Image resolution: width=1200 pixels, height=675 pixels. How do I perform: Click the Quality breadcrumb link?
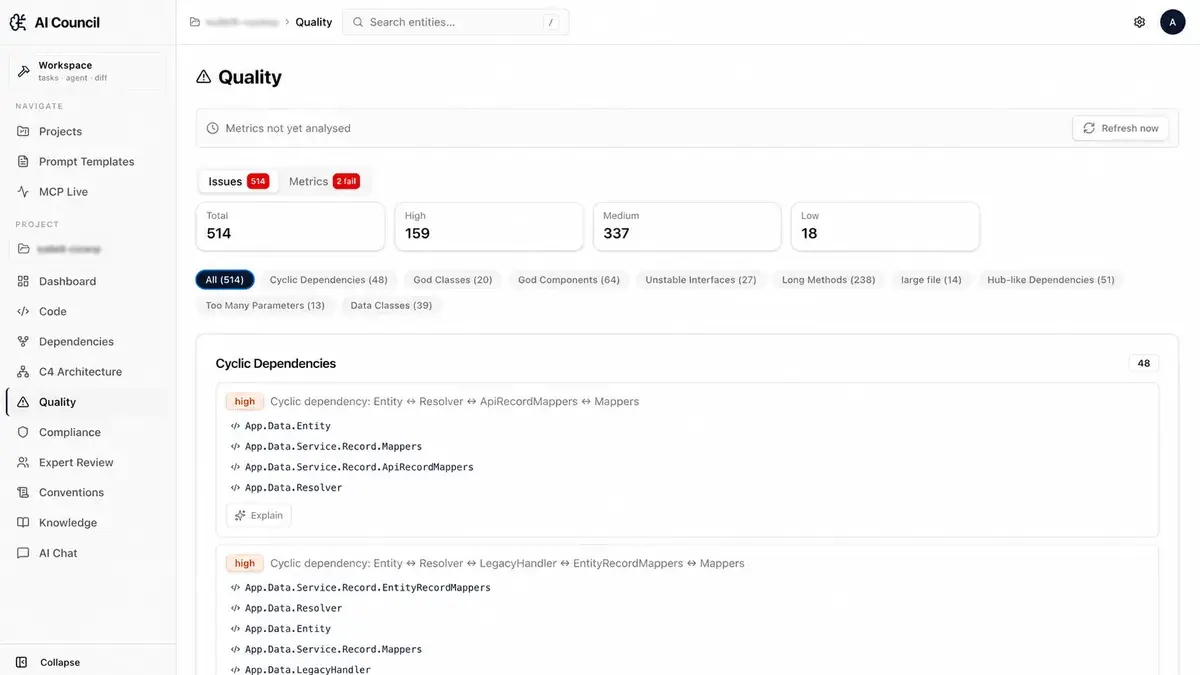[314, 22]
